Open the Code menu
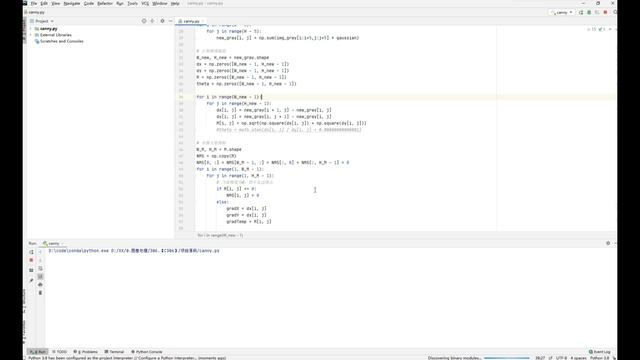 [89, 3]
